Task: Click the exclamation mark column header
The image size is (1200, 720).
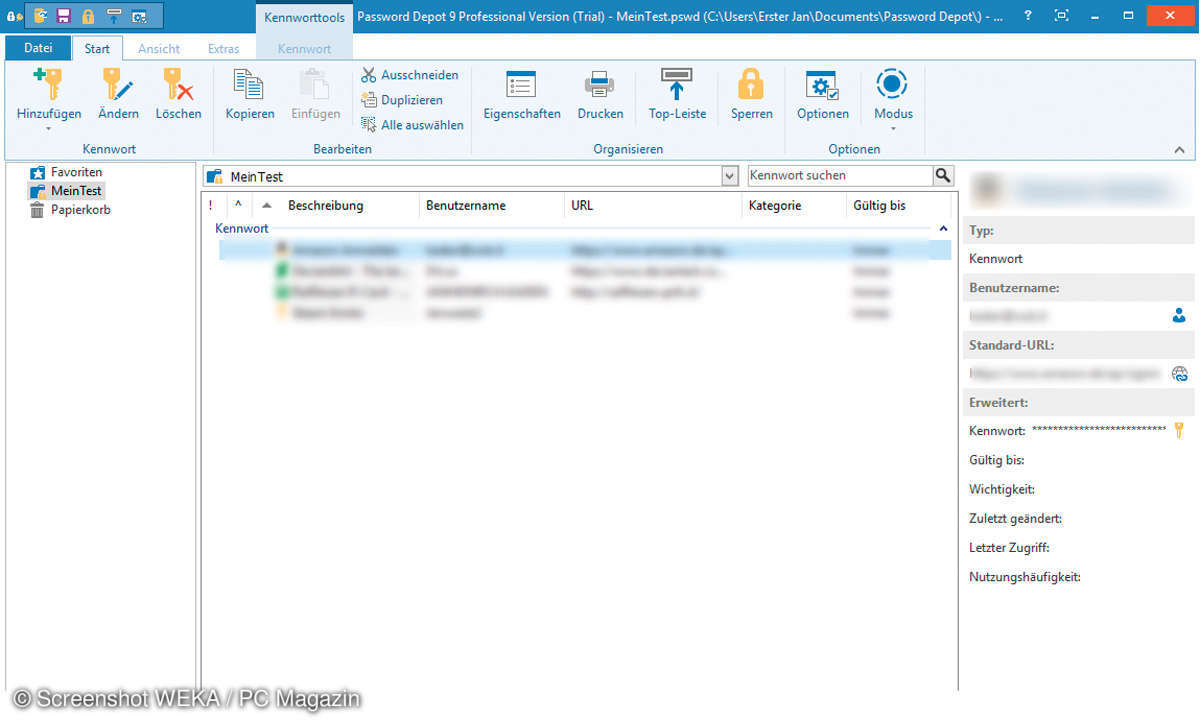Action: [x=211, y=205]
